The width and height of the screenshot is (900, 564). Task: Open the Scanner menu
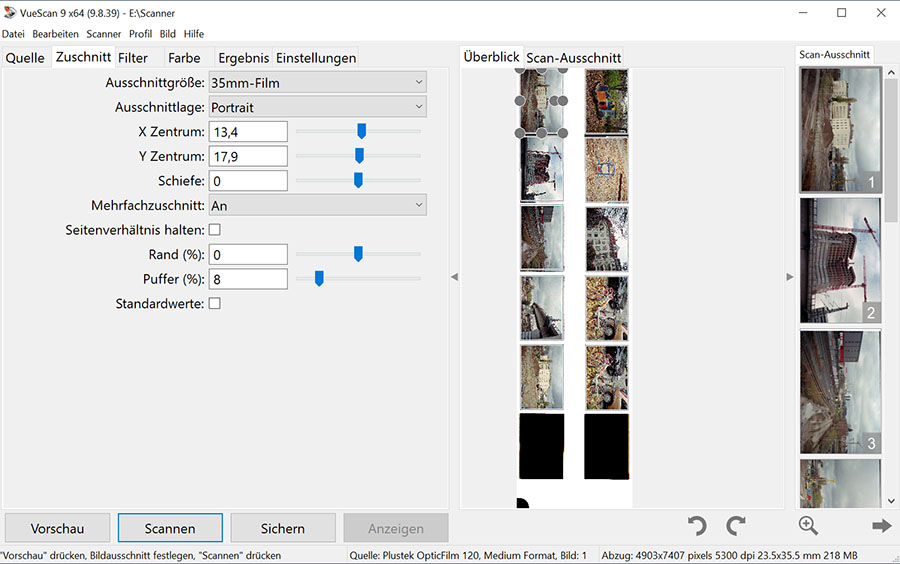(x=103, y=34)
